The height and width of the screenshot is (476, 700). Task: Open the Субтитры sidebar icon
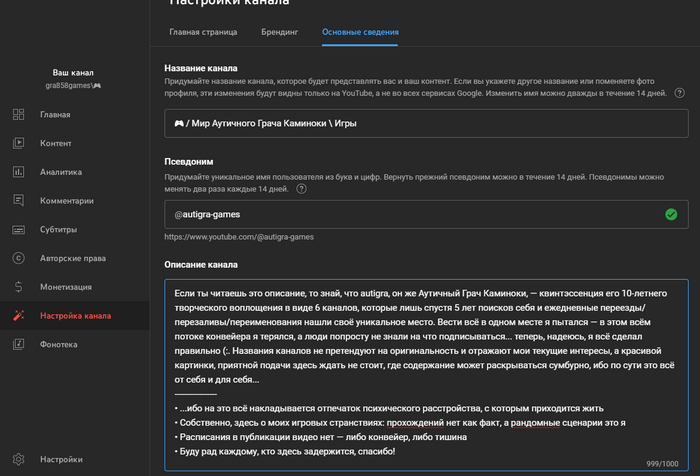click(19, 229)
